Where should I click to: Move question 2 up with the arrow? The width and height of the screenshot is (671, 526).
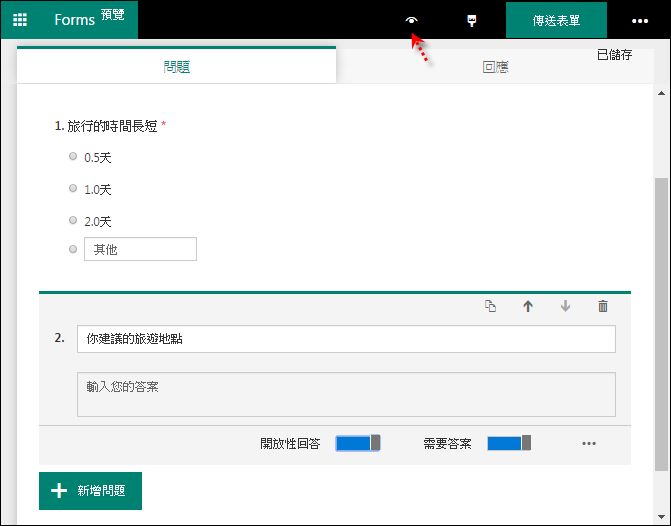click(x=528, y=306)
